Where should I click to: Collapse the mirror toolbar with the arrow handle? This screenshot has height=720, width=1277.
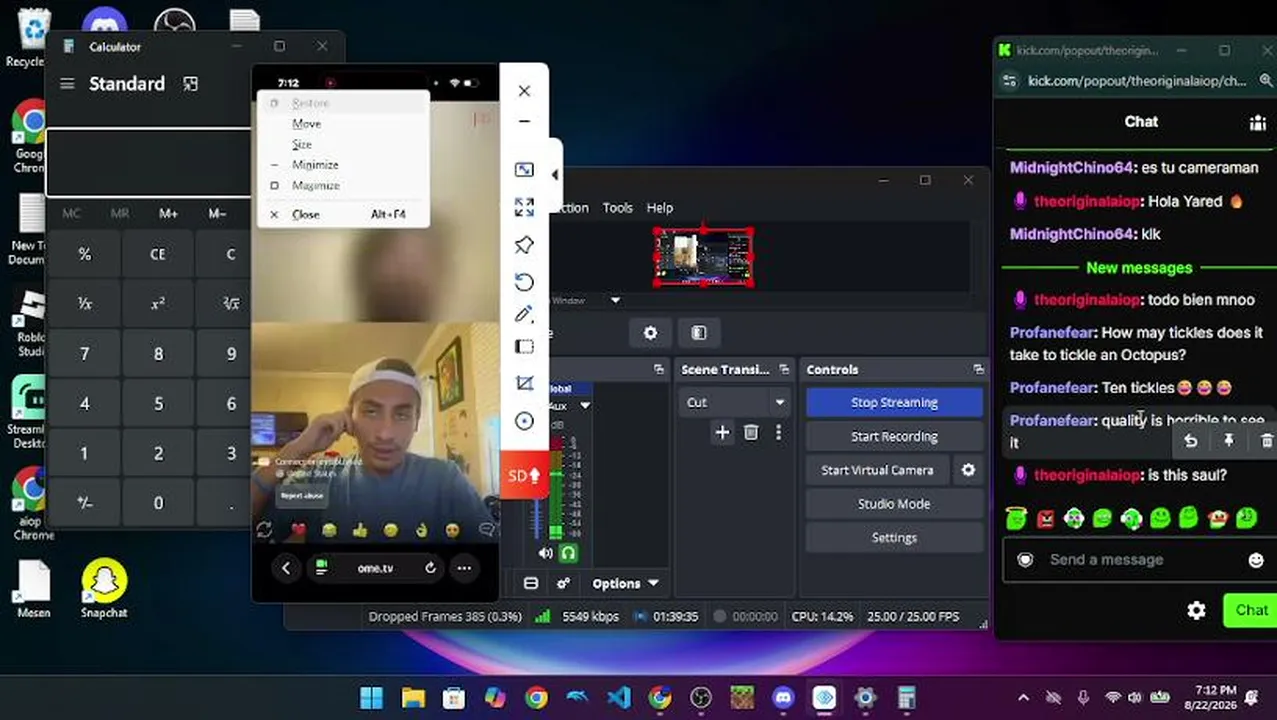555,175
